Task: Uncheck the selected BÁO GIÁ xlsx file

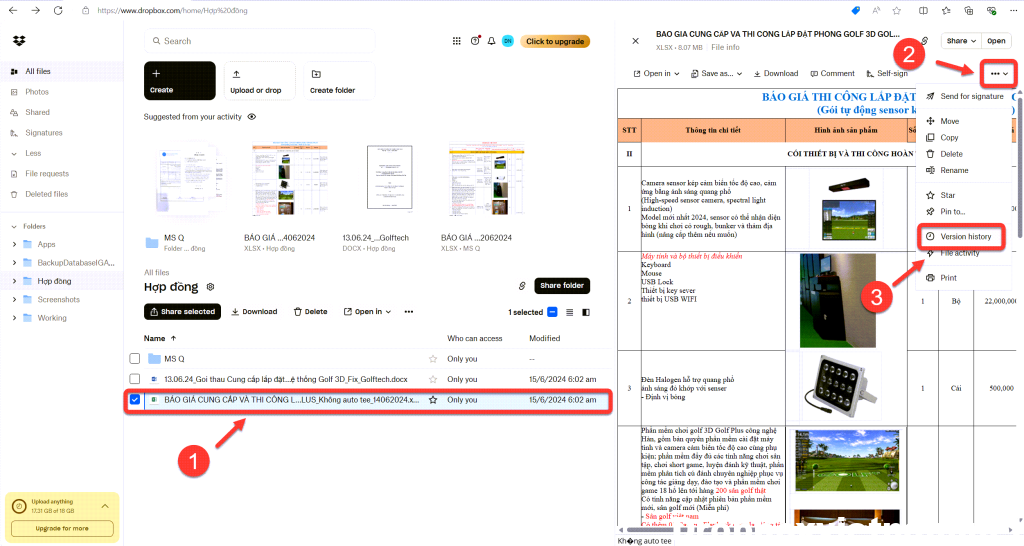Action: pos(134,400)
